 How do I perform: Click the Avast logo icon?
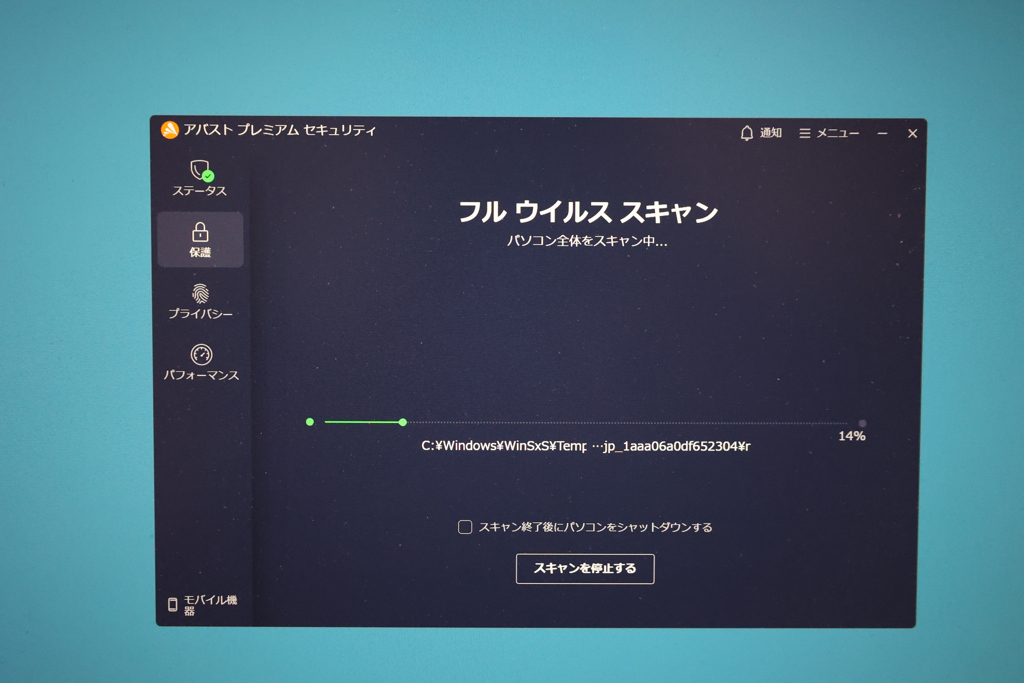click(x=170, y=130)
